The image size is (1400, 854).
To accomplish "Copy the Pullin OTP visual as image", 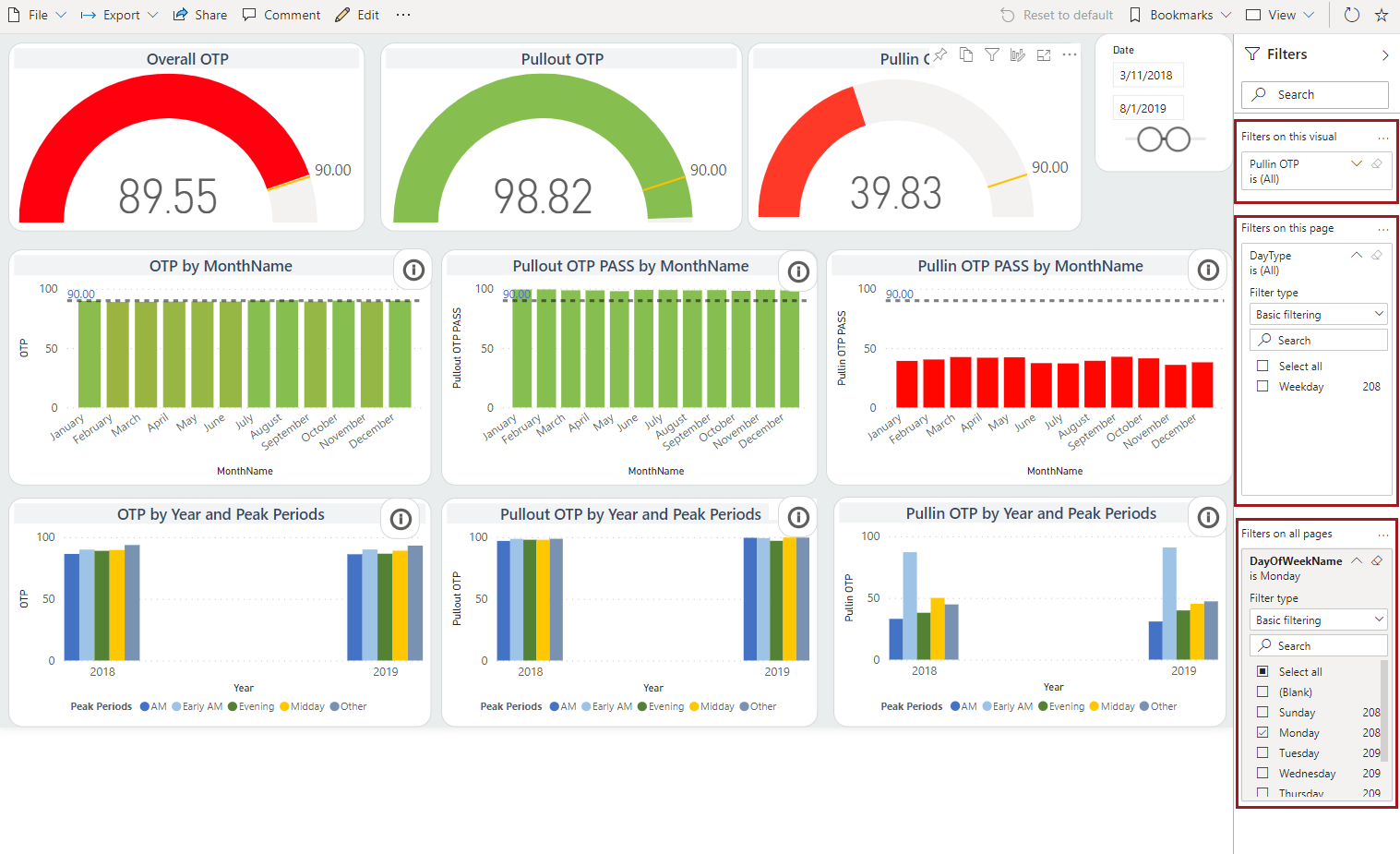I will [965, 55].
